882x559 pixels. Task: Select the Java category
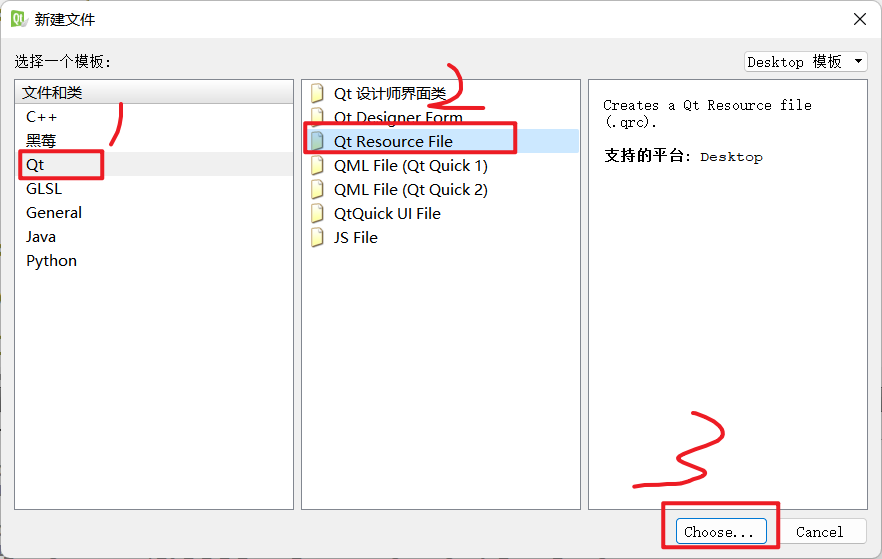[154, 237]
